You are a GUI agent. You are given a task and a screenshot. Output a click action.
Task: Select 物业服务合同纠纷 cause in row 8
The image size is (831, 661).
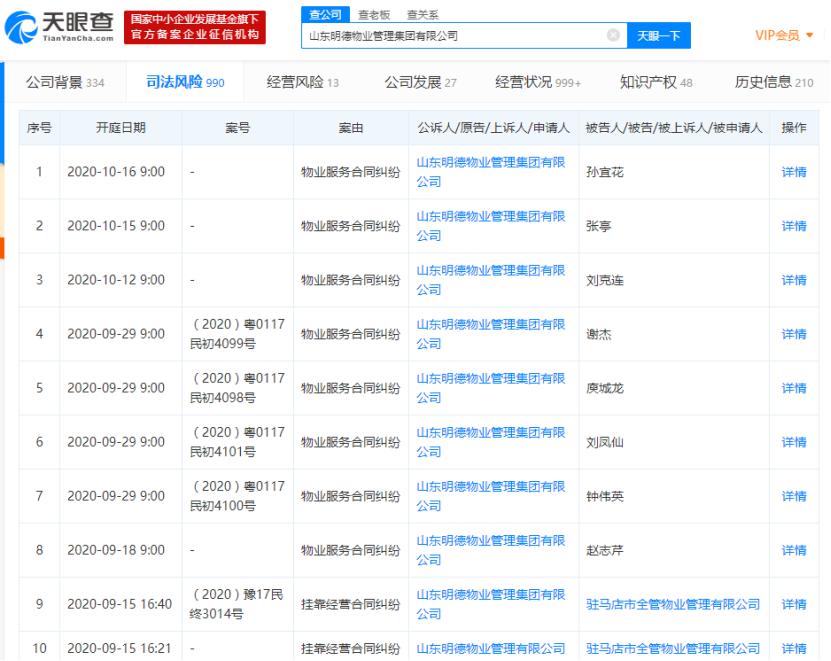(351, 551)
